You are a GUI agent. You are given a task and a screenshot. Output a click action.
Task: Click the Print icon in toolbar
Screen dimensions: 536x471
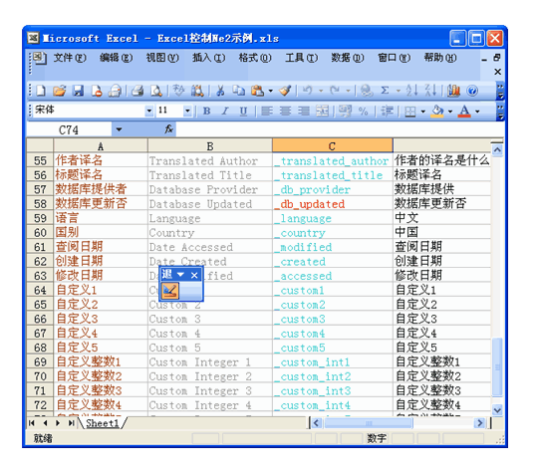[x=138, y=91]
